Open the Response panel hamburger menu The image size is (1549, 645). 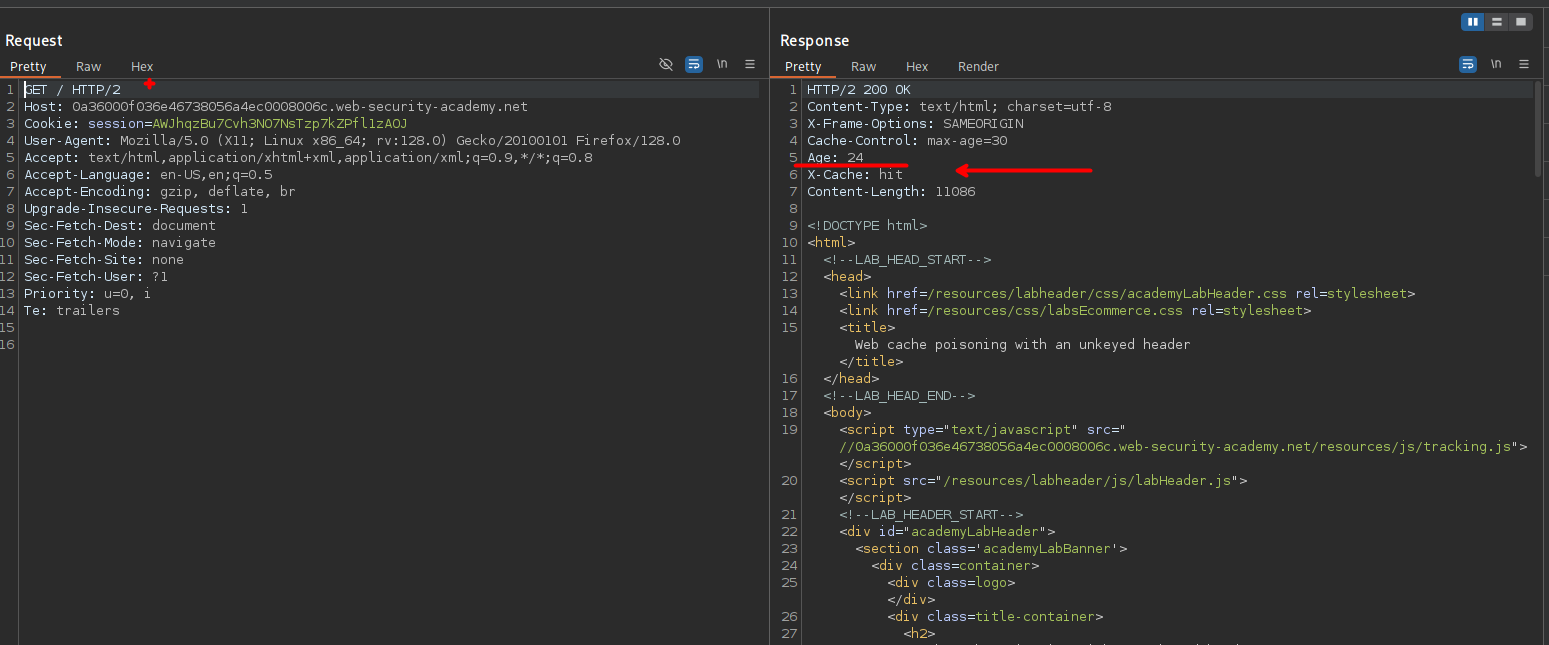coord(1524,64)
